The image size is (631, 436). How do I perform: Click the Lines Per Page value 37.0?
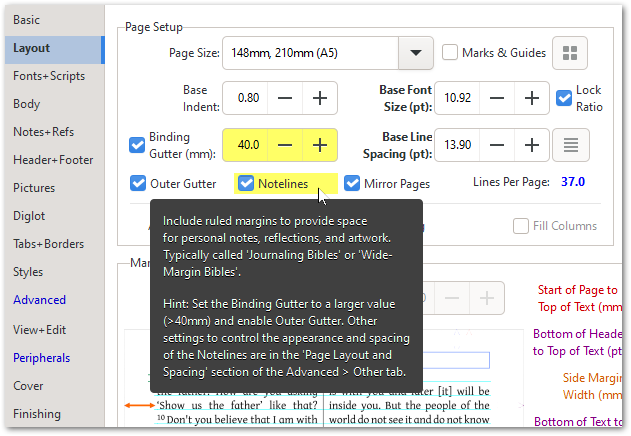(x=573, y=182)
